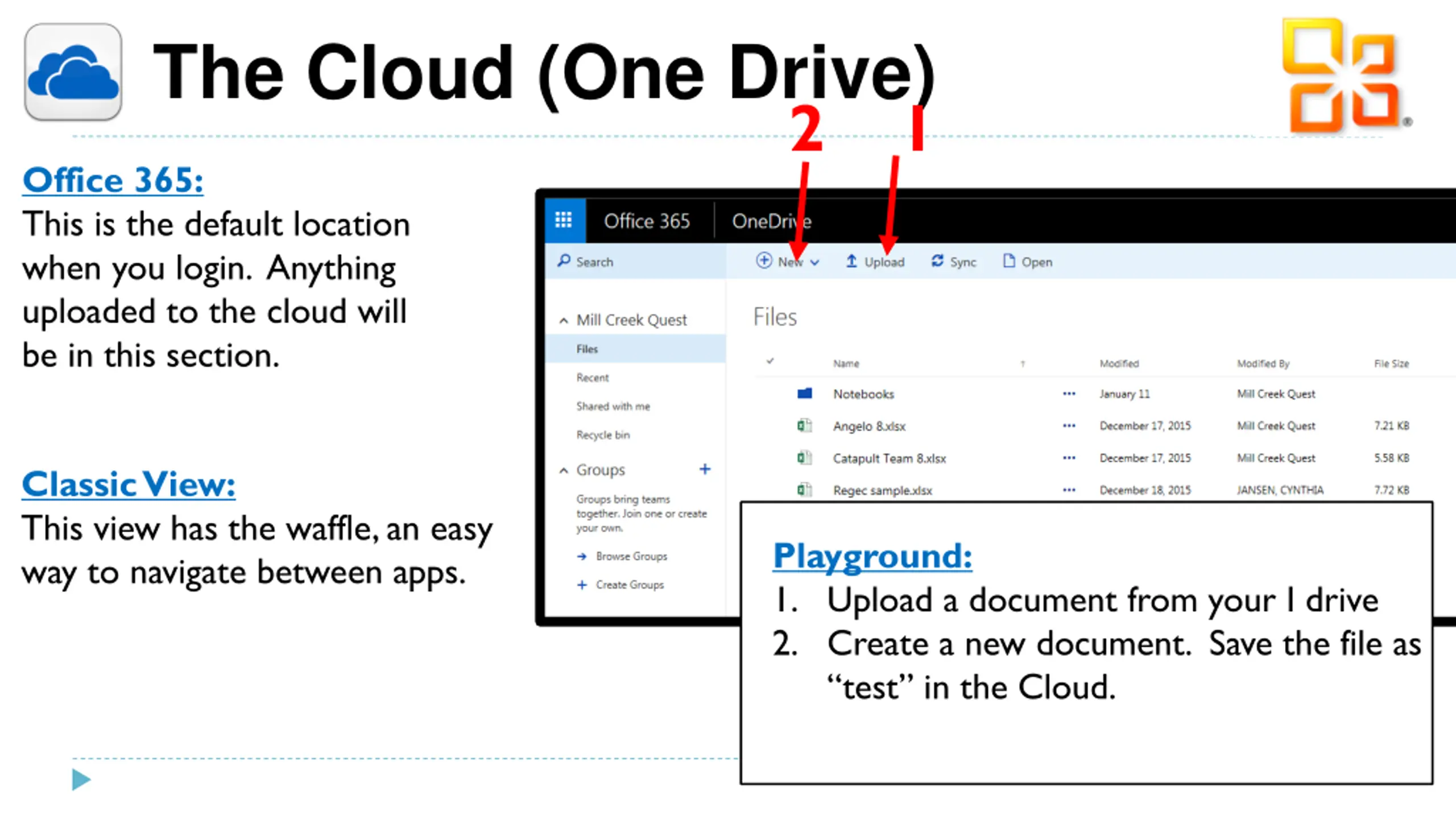Open more options for Regec sample.xlsx
The width and height of the screenshot is (1456, 819).
tap(1069, 490)
